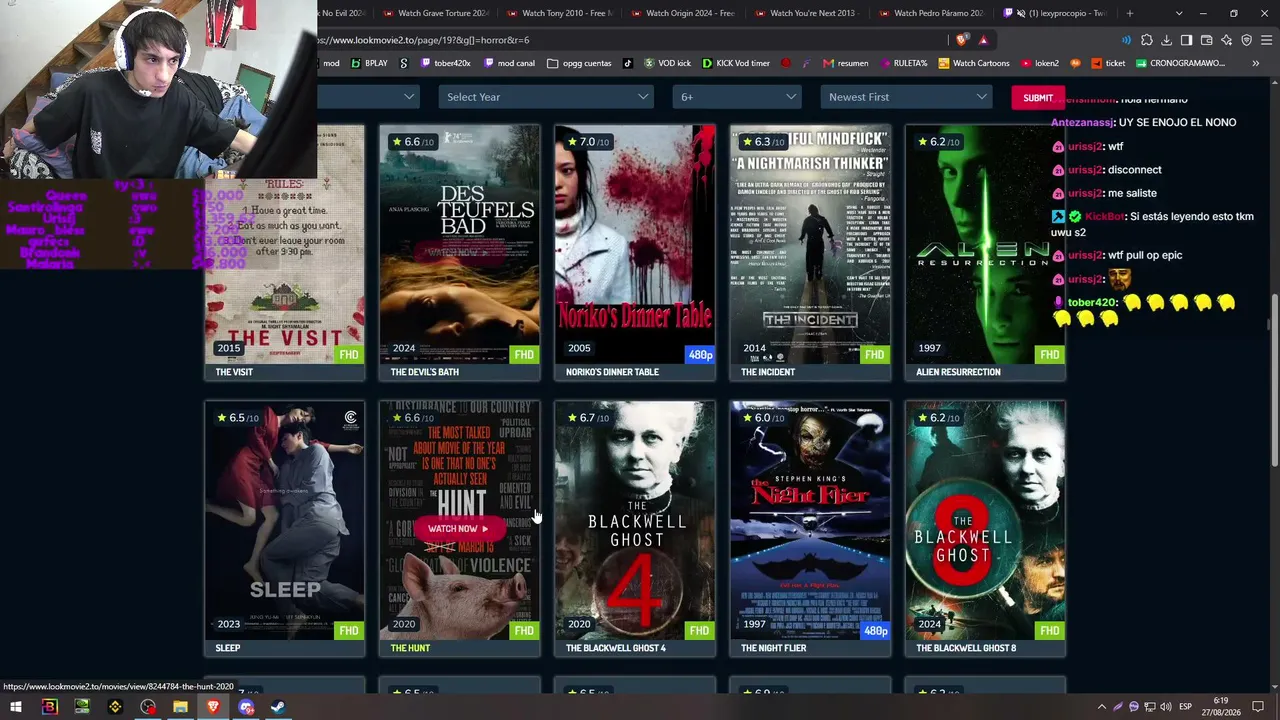1280x720 pixels.
Task: Show more bookmarks overflow chevron
Action: [x=1255, y=63]
